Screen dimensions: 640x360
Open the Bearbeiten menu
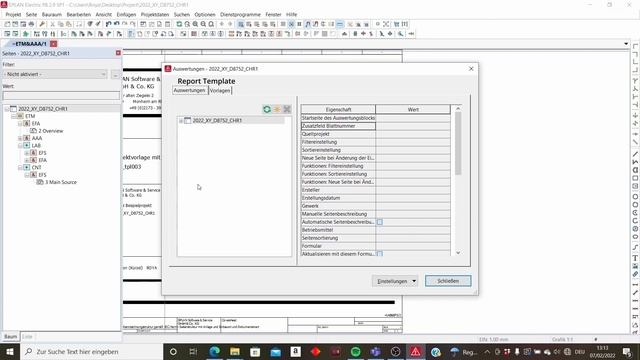(78, 14)
